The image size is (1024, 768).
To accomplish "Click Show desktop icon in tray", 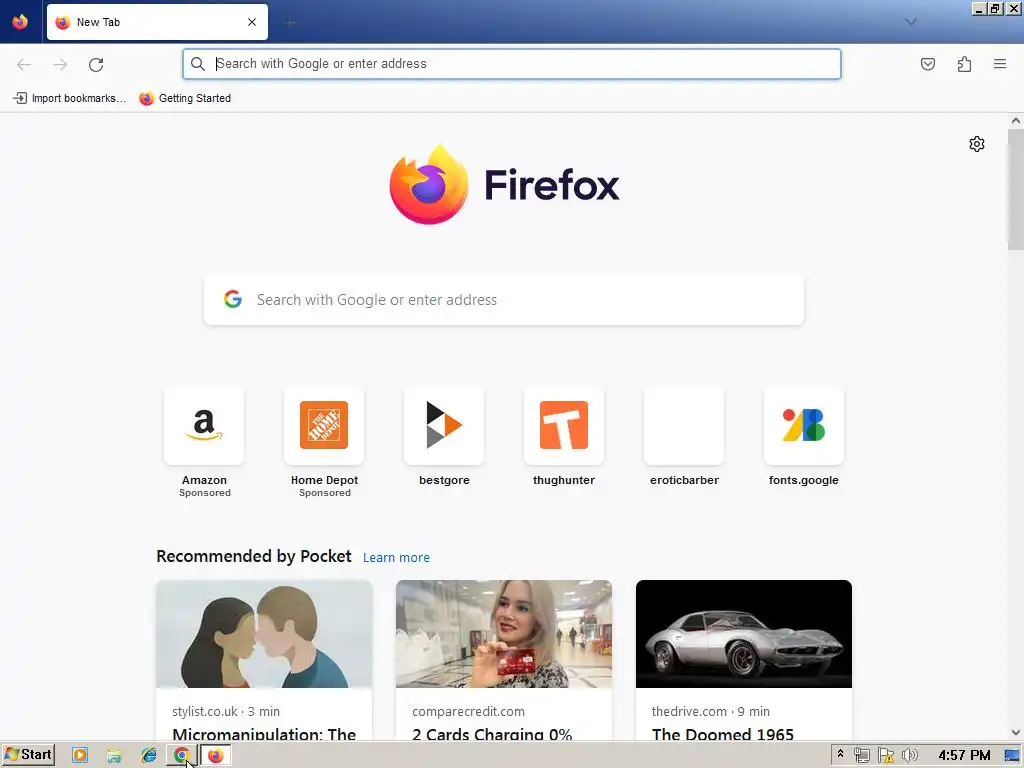I will click(x=1012, y=756).
